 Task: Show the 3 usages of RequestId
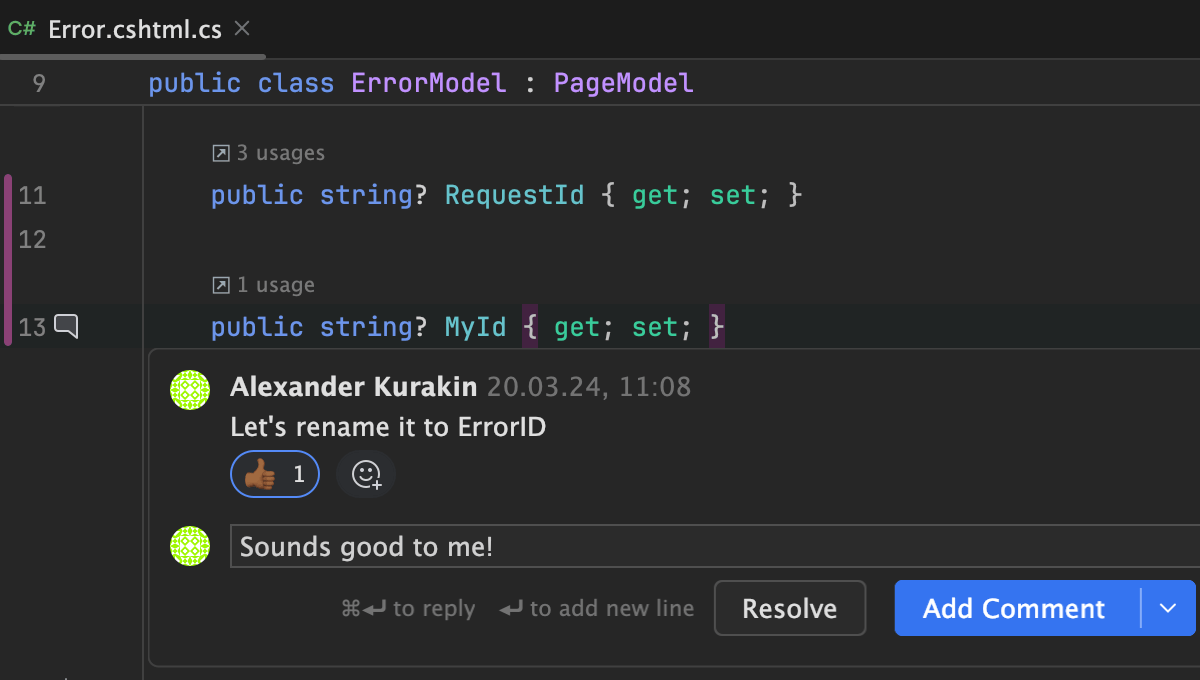(x=280, y=153)
